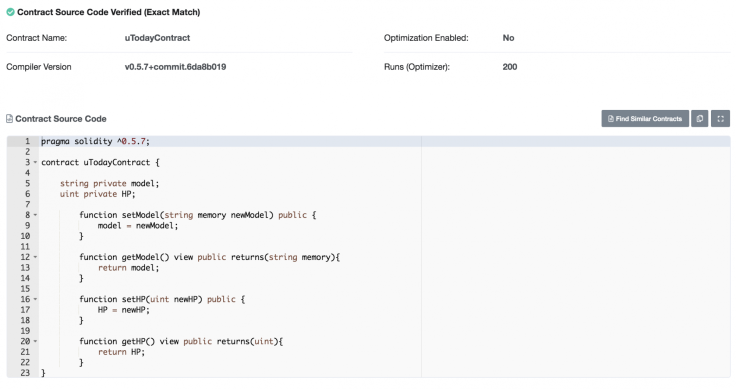Click the uint private HP line
Screen dimensions: 736x389
(x=97, y=194)
